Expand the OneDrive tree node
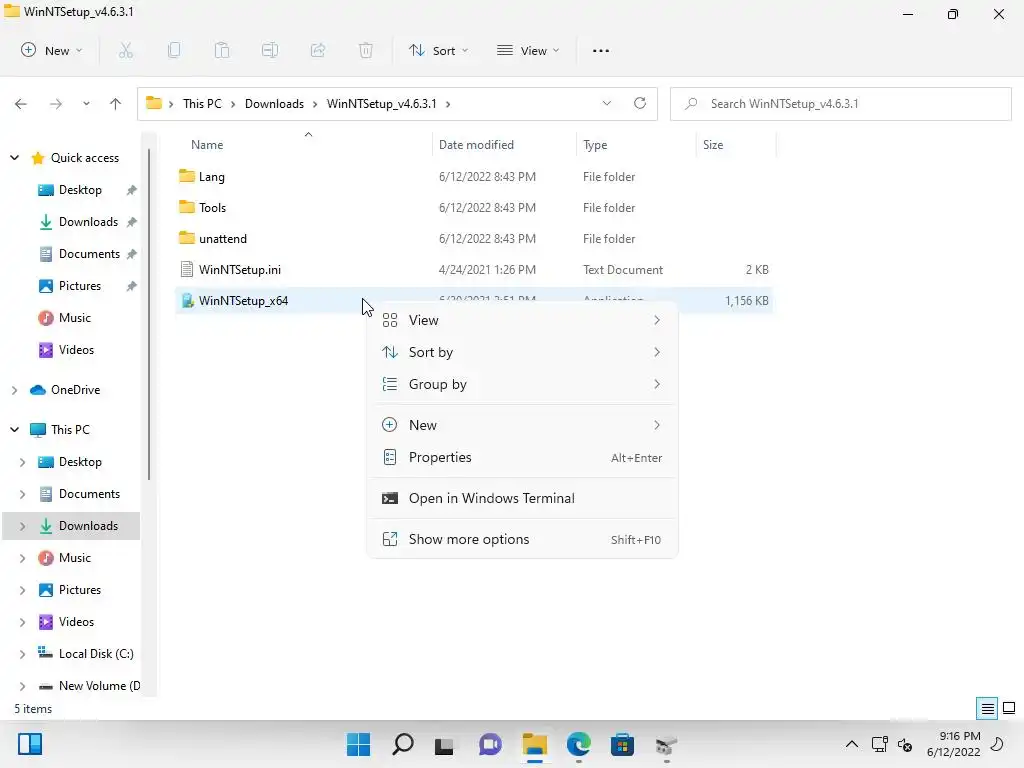This screenshot has width=1024, height=768. (14, 390)
